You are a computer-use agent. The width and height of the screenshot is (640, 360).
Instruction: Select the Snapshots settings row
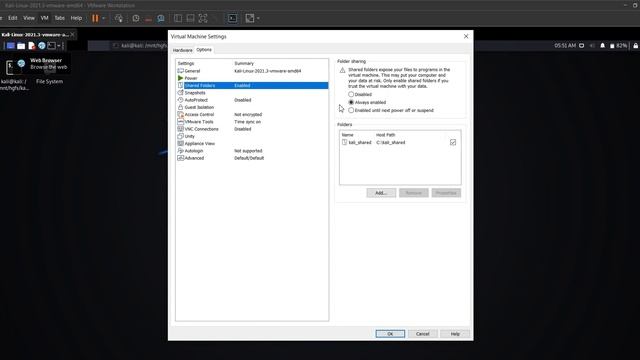pyautogui.click(x=252, y=93)
